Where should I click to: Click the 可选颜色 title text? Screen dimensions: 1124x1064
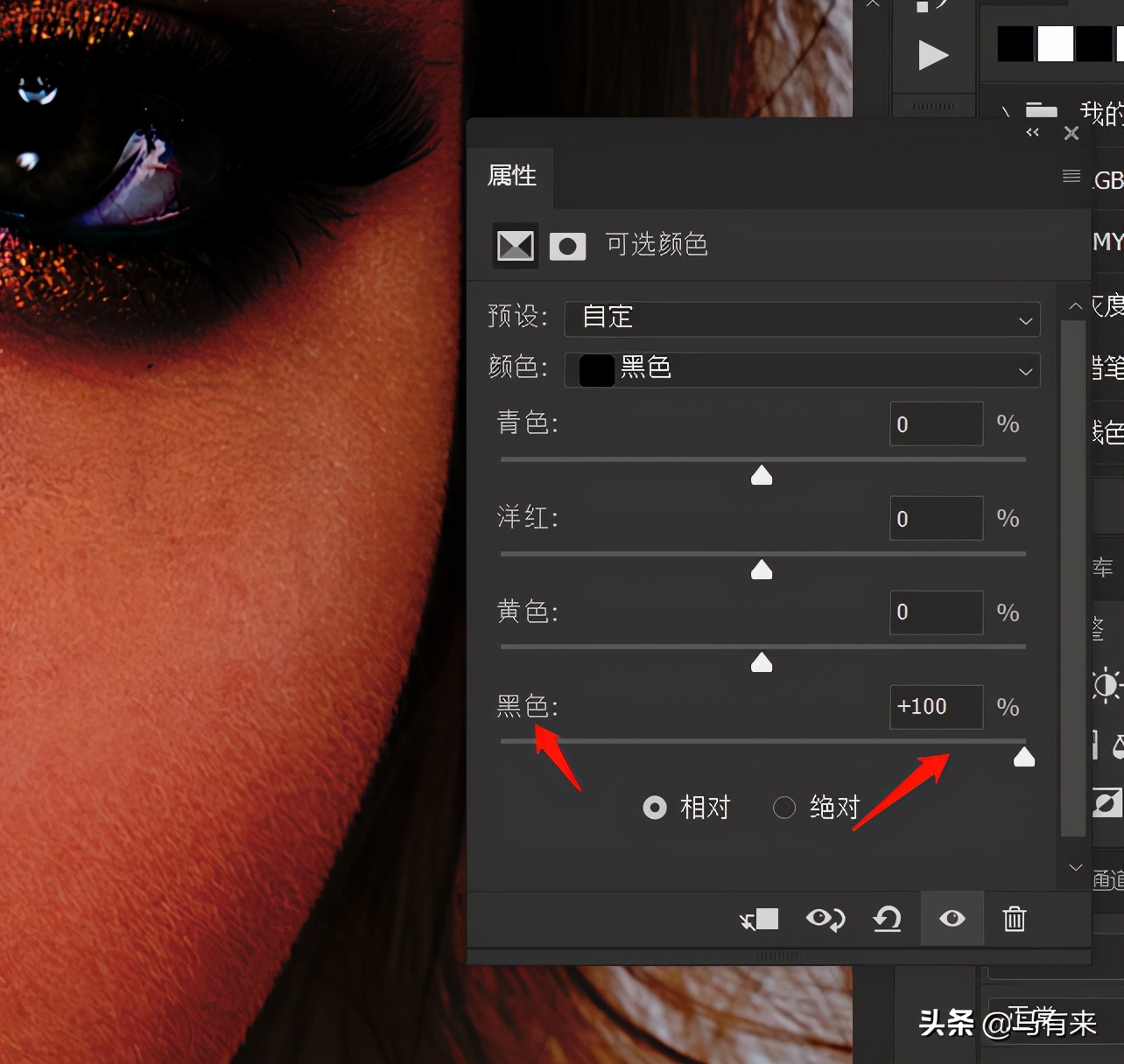[x=657, y=245]
